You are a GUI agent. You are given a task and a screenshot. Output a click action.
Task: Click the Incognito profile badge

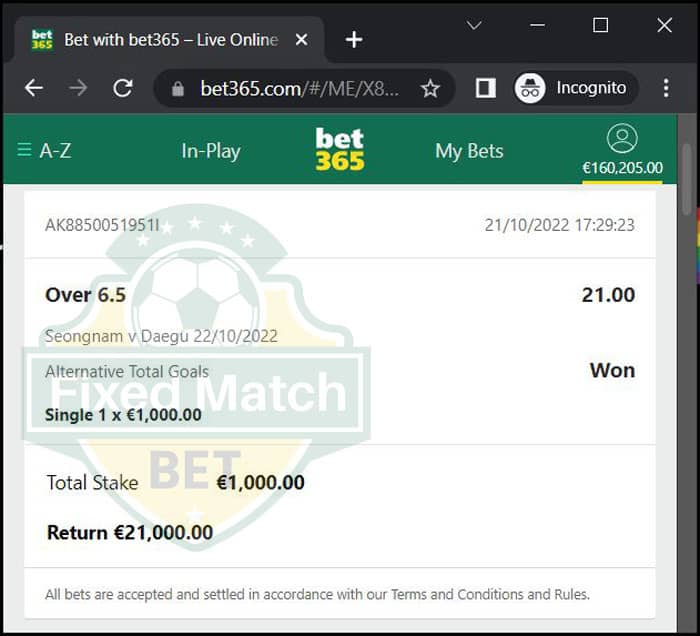pos(576,88)
